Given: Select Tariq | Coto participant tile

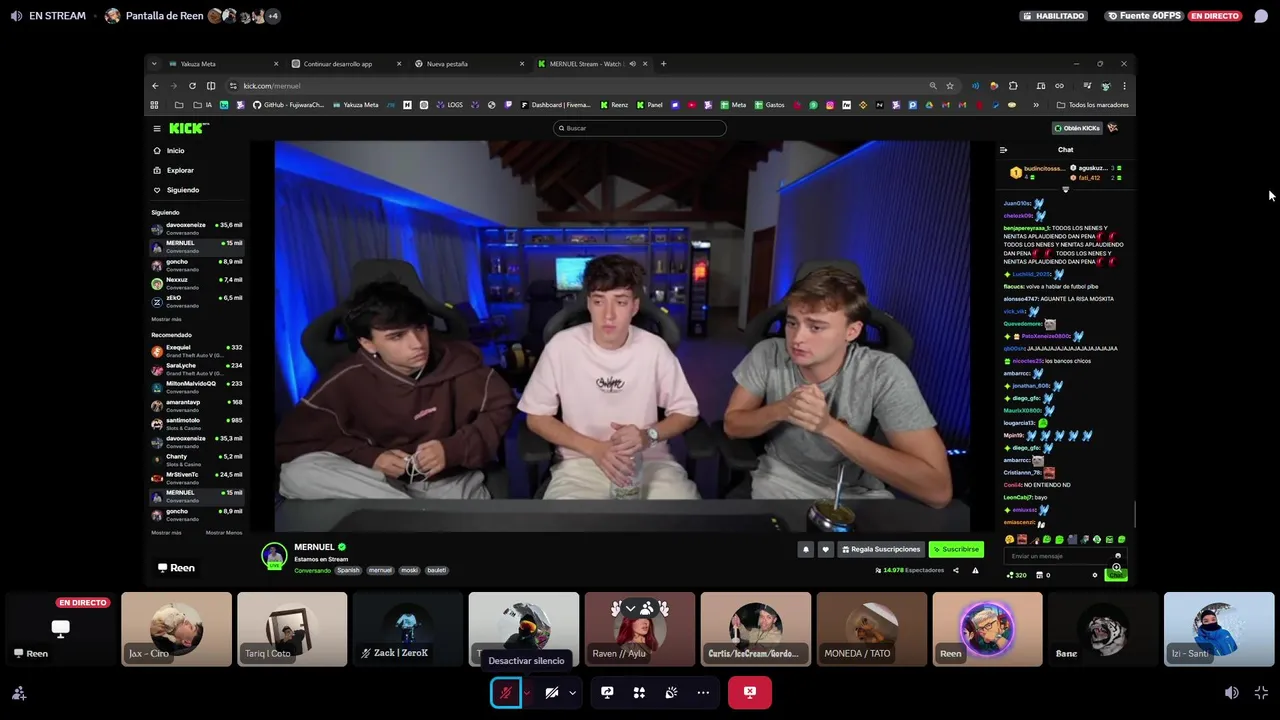Looking at the screenshot, I should click(x=292, y=629).
